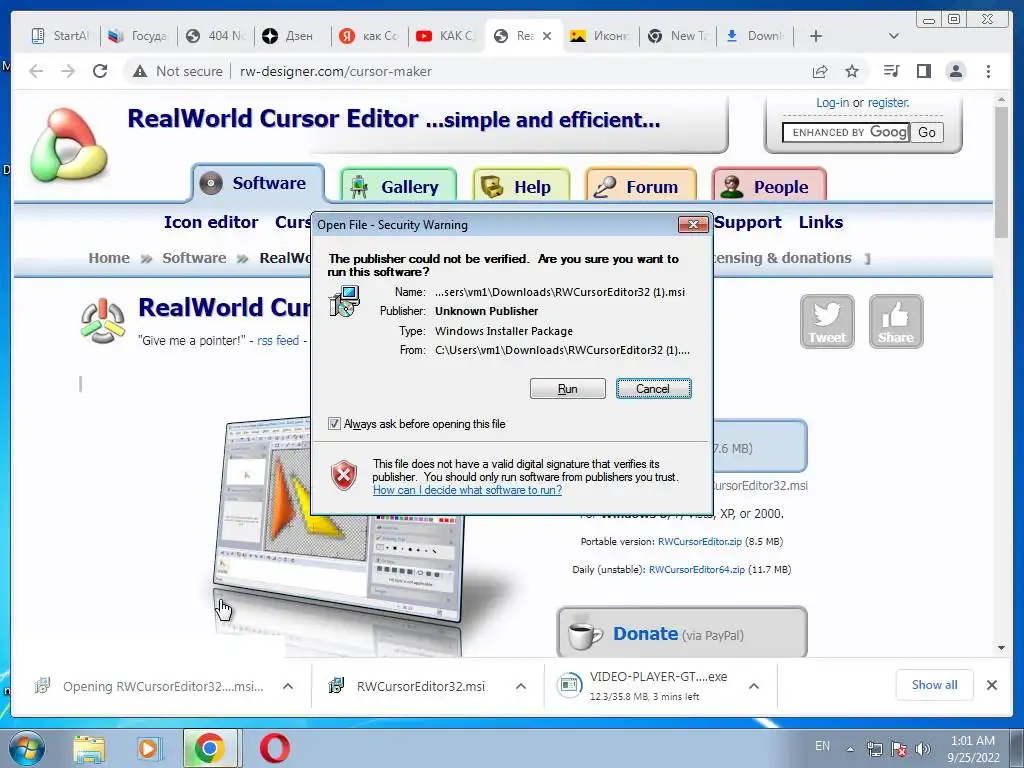Click the Links submenu link
Image resolution: width=1024 pixels, height=768 pixels.
(821, 222)
